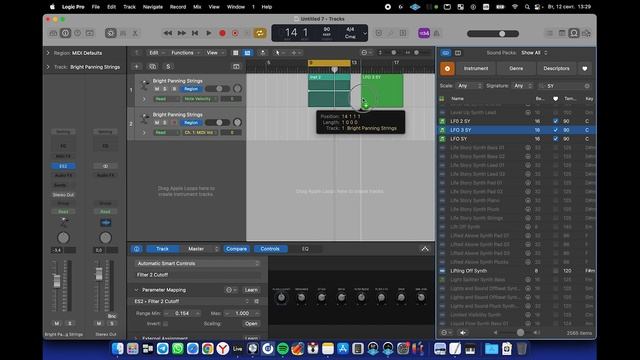This screenshot has height=360, width=640.
Task: Open the Navigate menu
Action: click(153, 7)
